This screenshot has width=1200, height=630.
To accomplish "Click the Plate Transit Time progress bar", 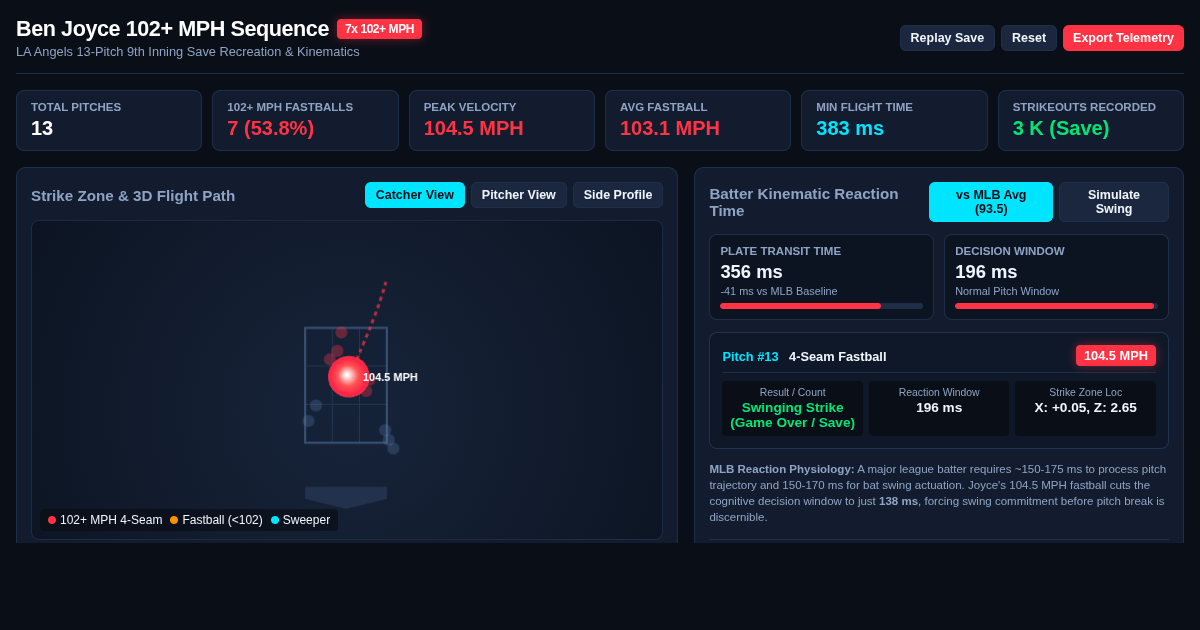I will click(x=822, y=306).
